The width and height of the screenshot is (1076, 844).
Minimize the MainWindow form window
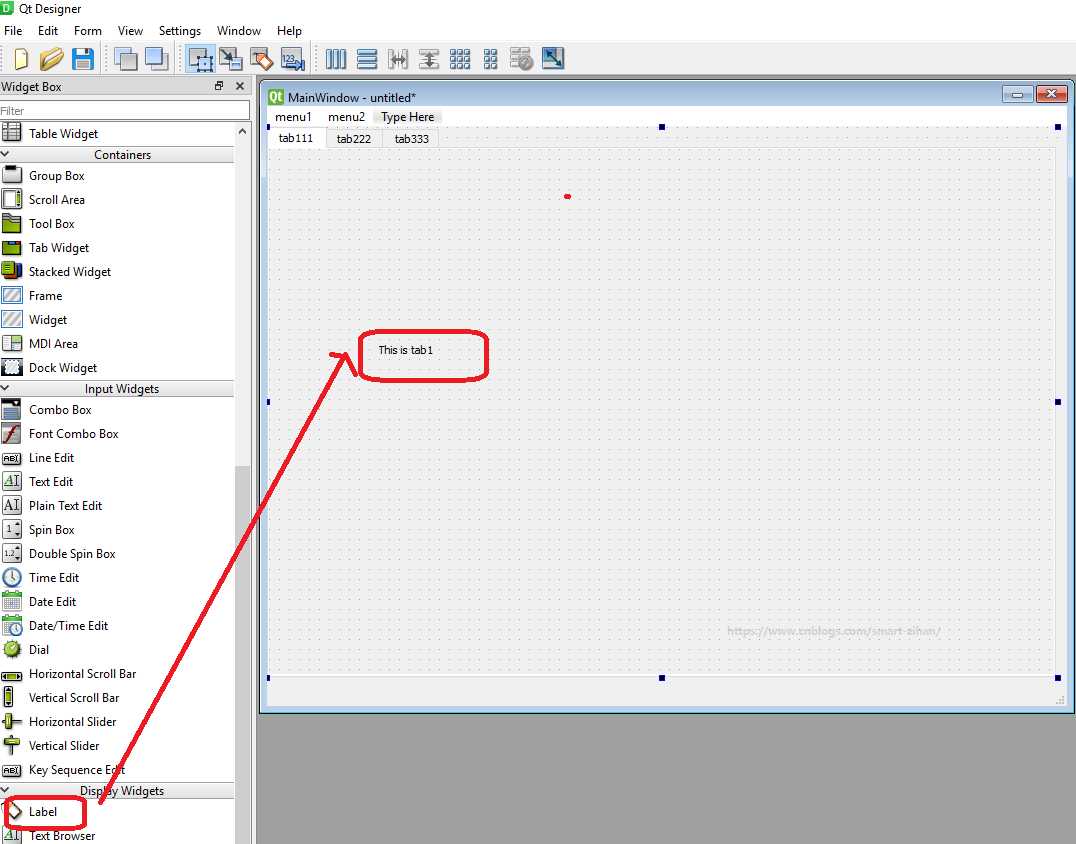tap(1017, 95)
